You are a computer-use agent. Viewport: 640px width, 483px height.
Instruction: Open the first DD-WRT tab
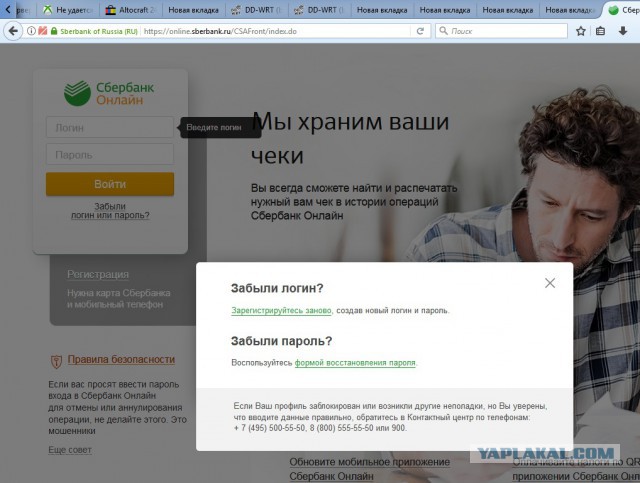tap(256, 10)
